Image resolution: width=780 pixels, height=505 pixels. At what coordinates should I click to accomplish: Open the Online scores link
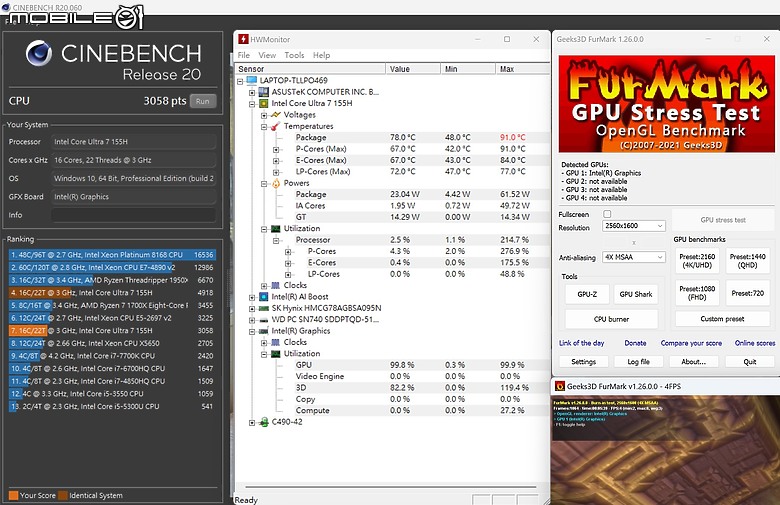[755, 343]
